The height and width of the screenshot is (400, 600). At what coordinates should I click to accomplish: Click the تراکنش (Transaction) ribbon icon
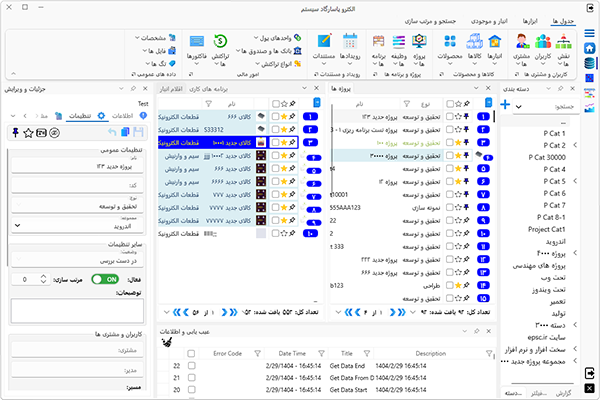click(221, 44)
